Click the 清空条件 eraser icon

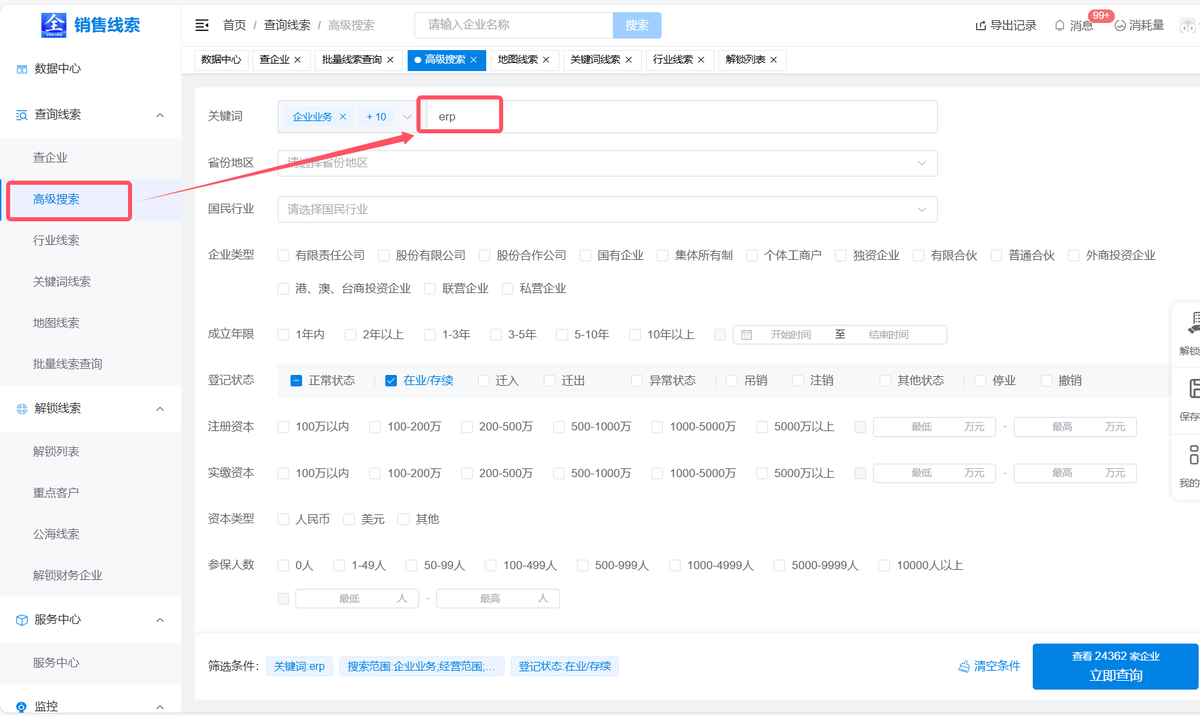(964, 666)
